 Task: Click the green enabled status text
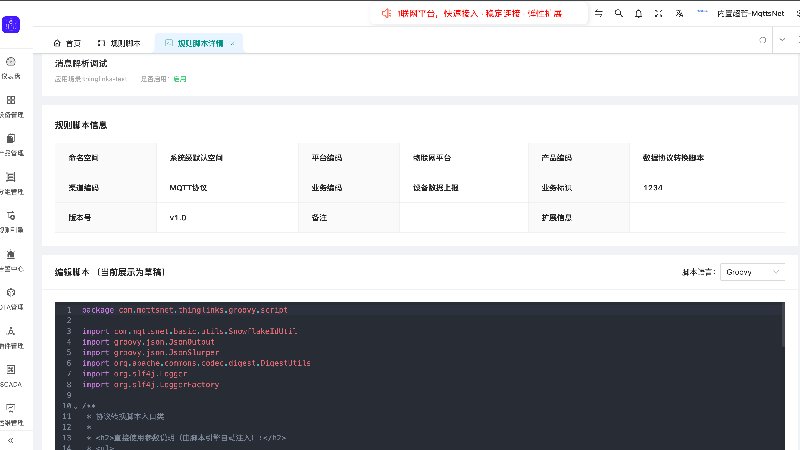tap(180, 79)
